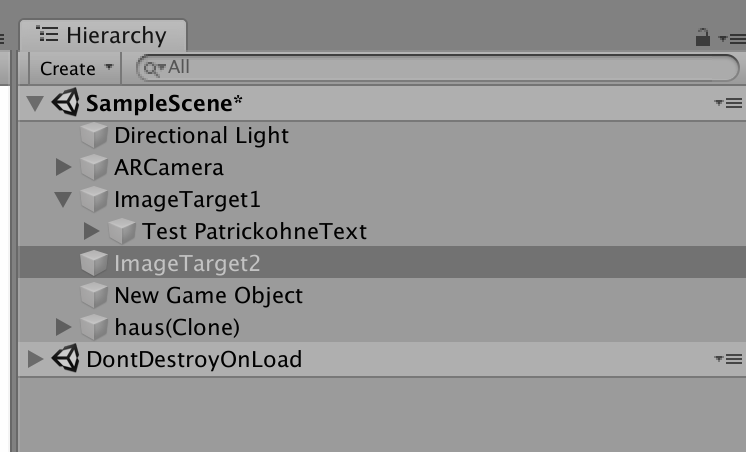Image resolution: width=746 pixels, height=452 pixels.
Task: Click the cube icon next to haus(Clone)
Action: pos(94,327)
